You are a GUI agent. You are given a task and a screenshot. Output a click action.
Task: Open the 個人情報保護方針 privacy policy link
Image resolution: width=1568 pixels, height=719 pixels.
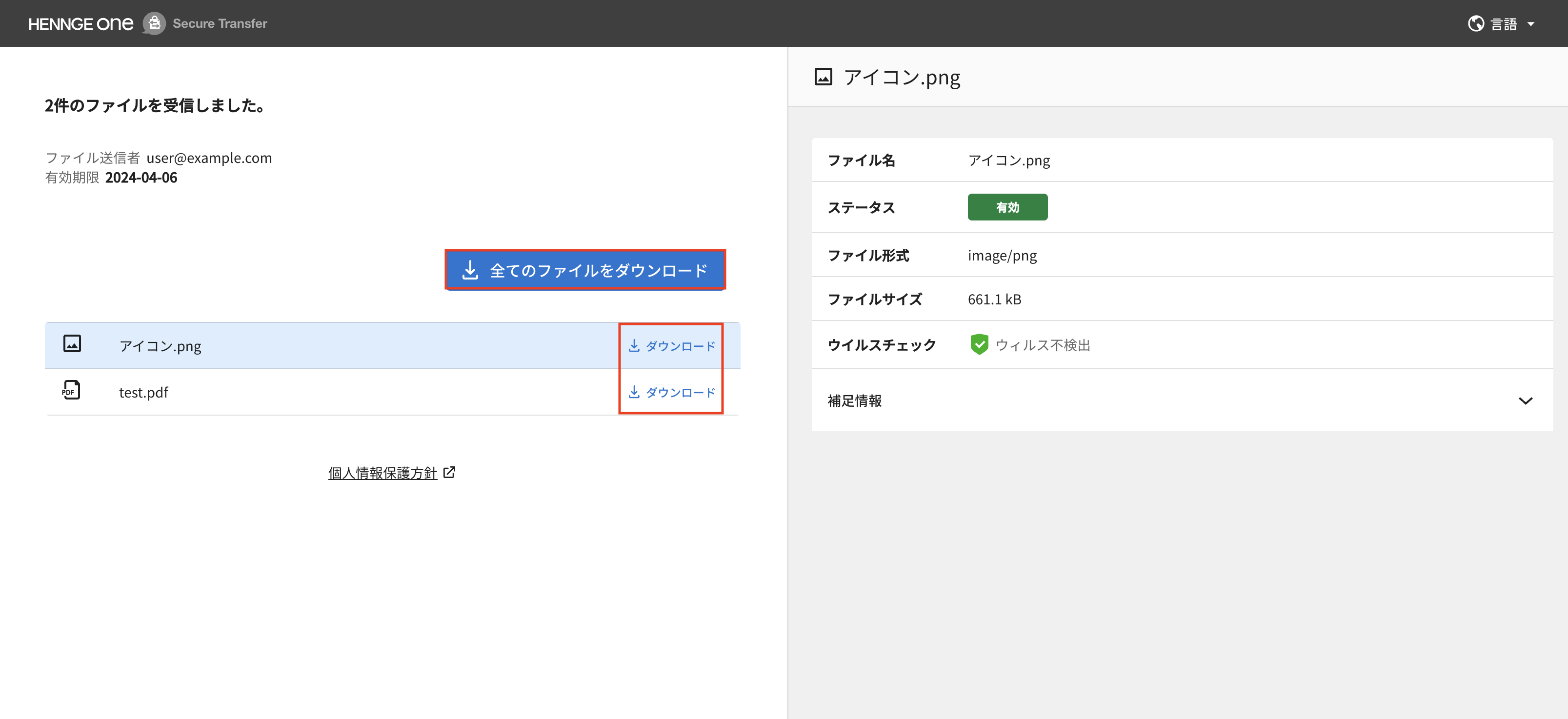[382, 473]
